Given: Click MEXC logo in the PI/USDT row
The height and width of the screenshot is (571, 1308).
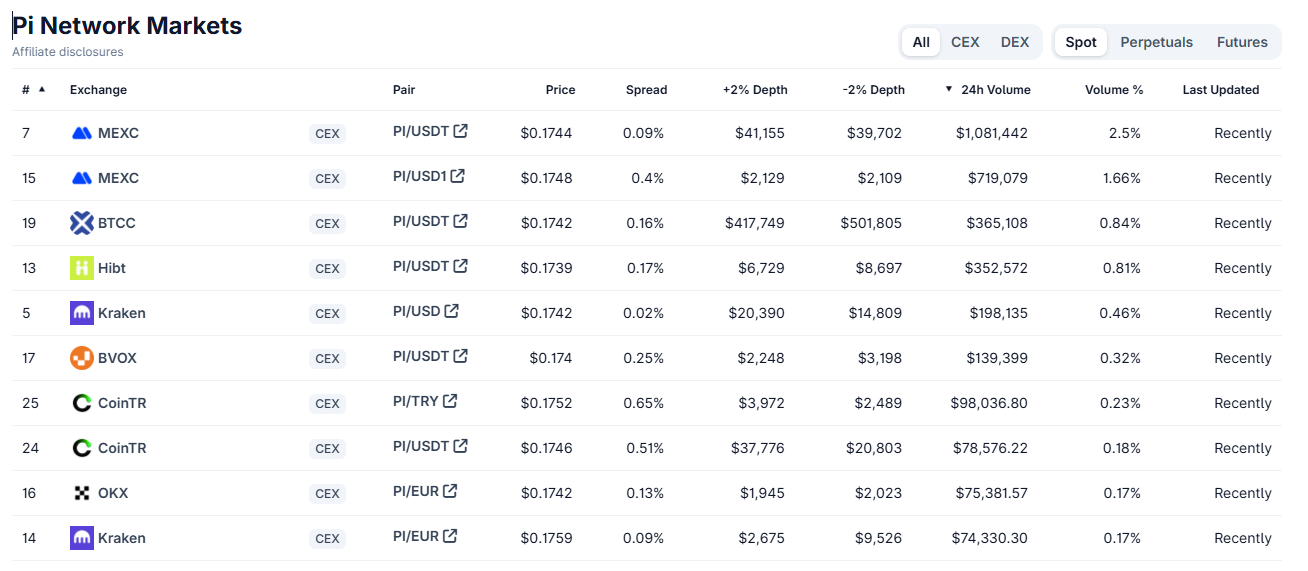Looking at the screenshot, I should click(82, 133).
